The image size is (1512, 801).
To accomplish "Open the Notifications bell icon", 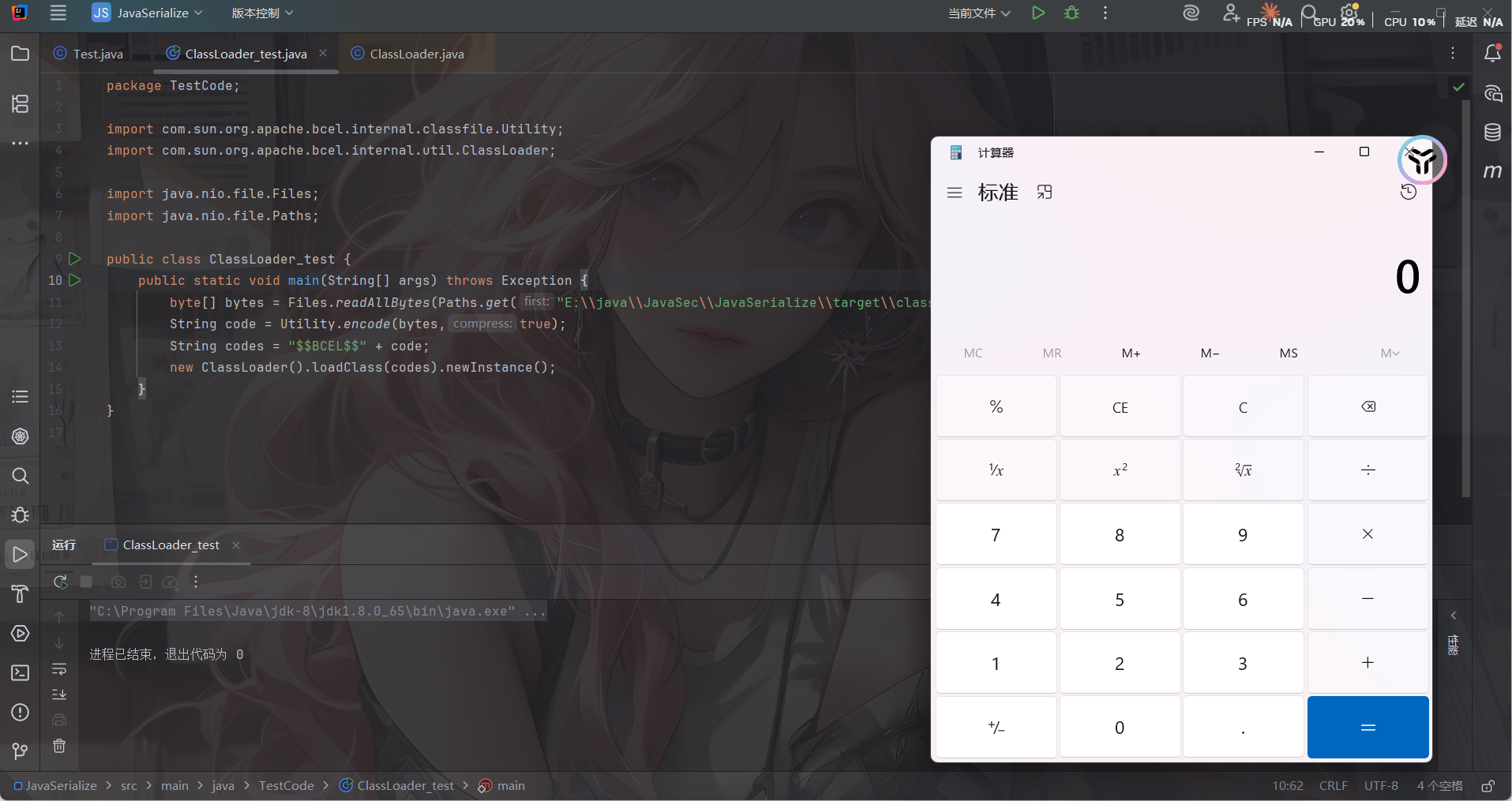I will [x=1492, y=54].
